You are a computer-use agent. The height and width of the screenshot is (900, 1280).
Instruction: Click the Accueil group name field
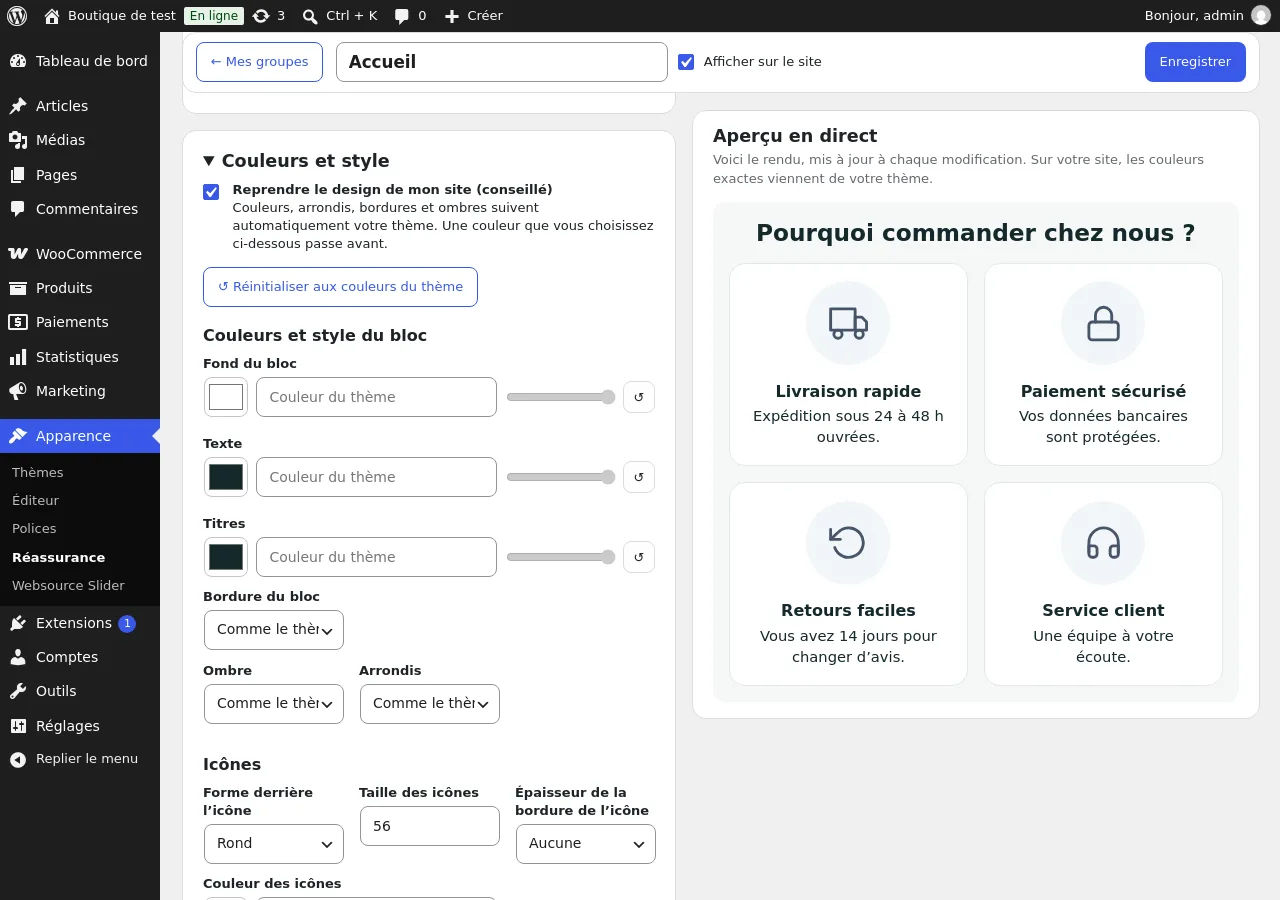(502, 62)
